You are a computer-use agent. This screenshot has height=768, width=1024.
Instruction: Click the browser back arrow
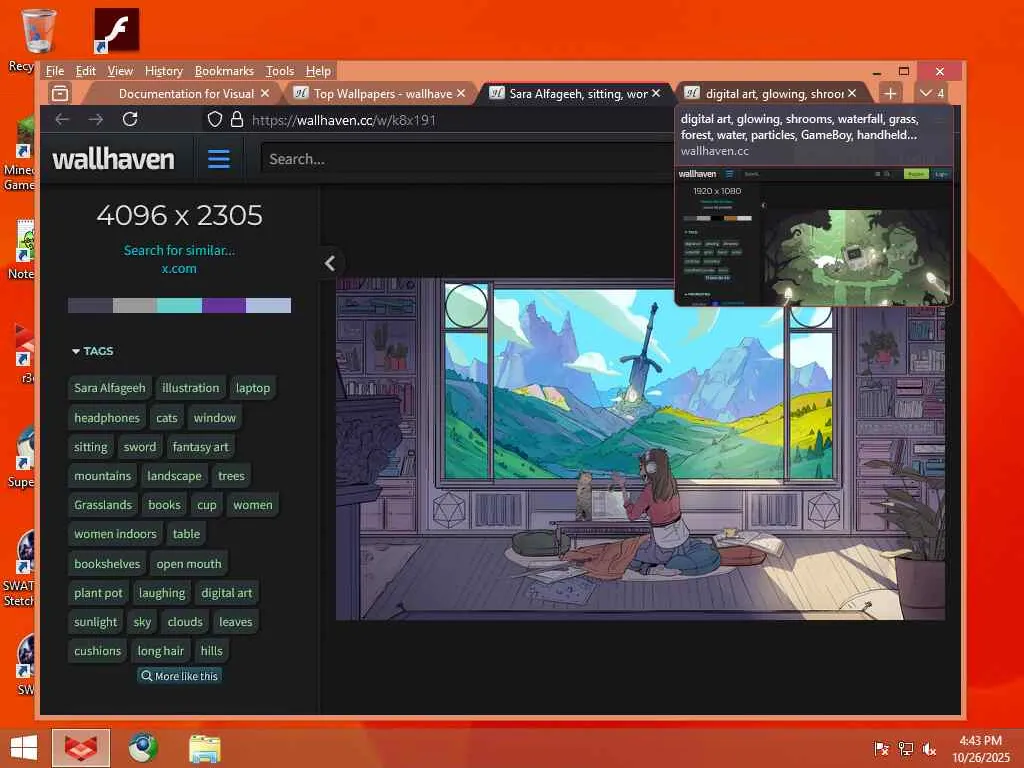tap(62, 120)
